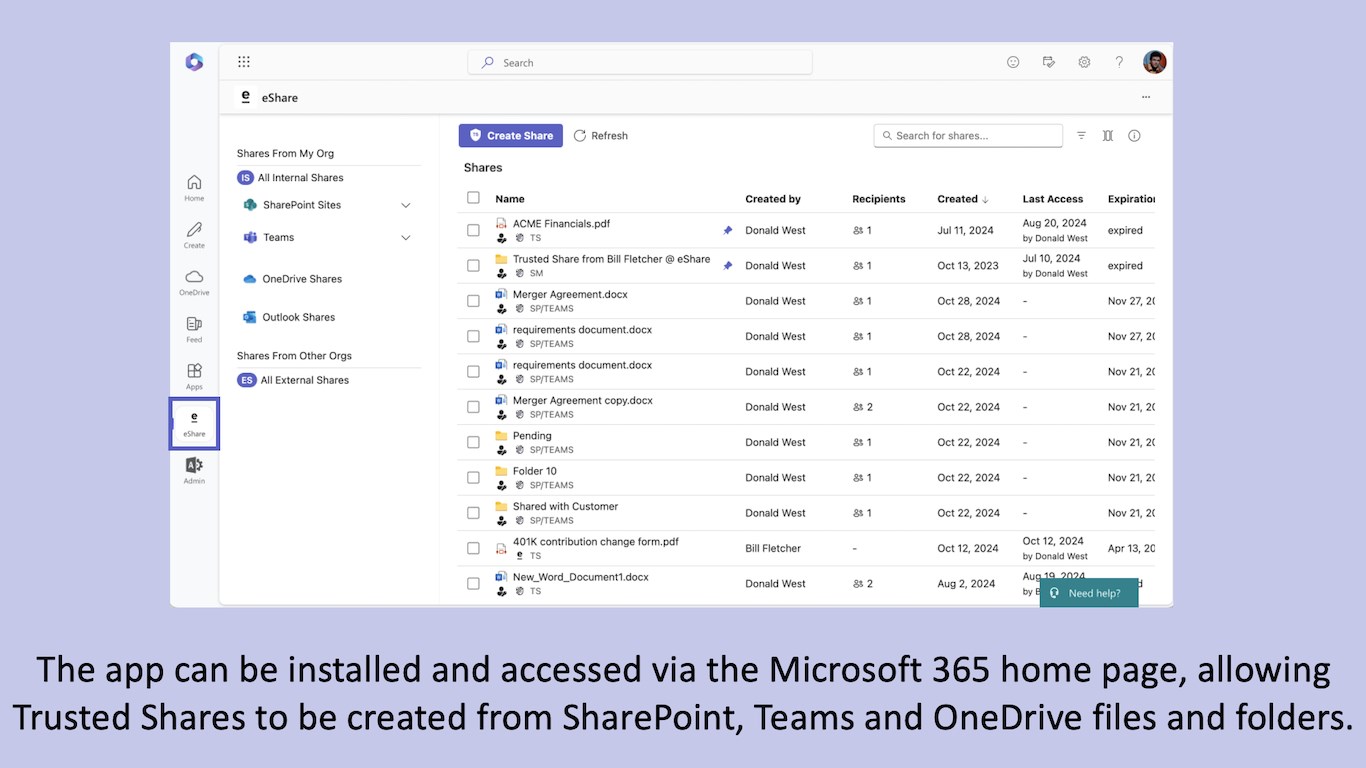Select All External Shares
This screenshot has width=1366, height=768.
(293, 380)
